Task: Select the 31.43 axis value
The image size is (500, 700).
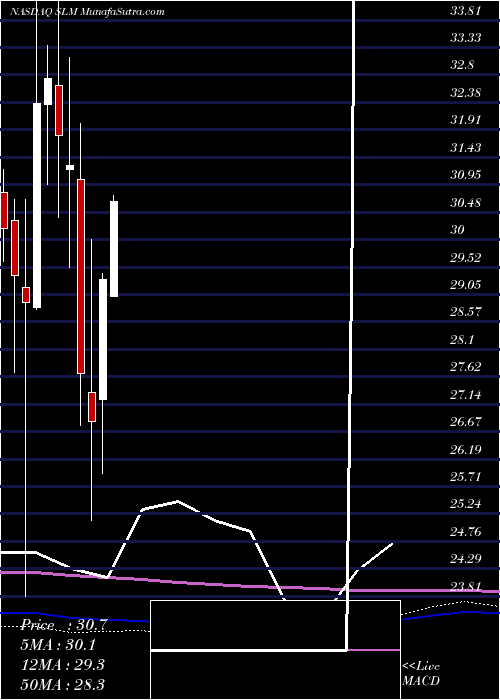Action: click(x=466, y=148)
